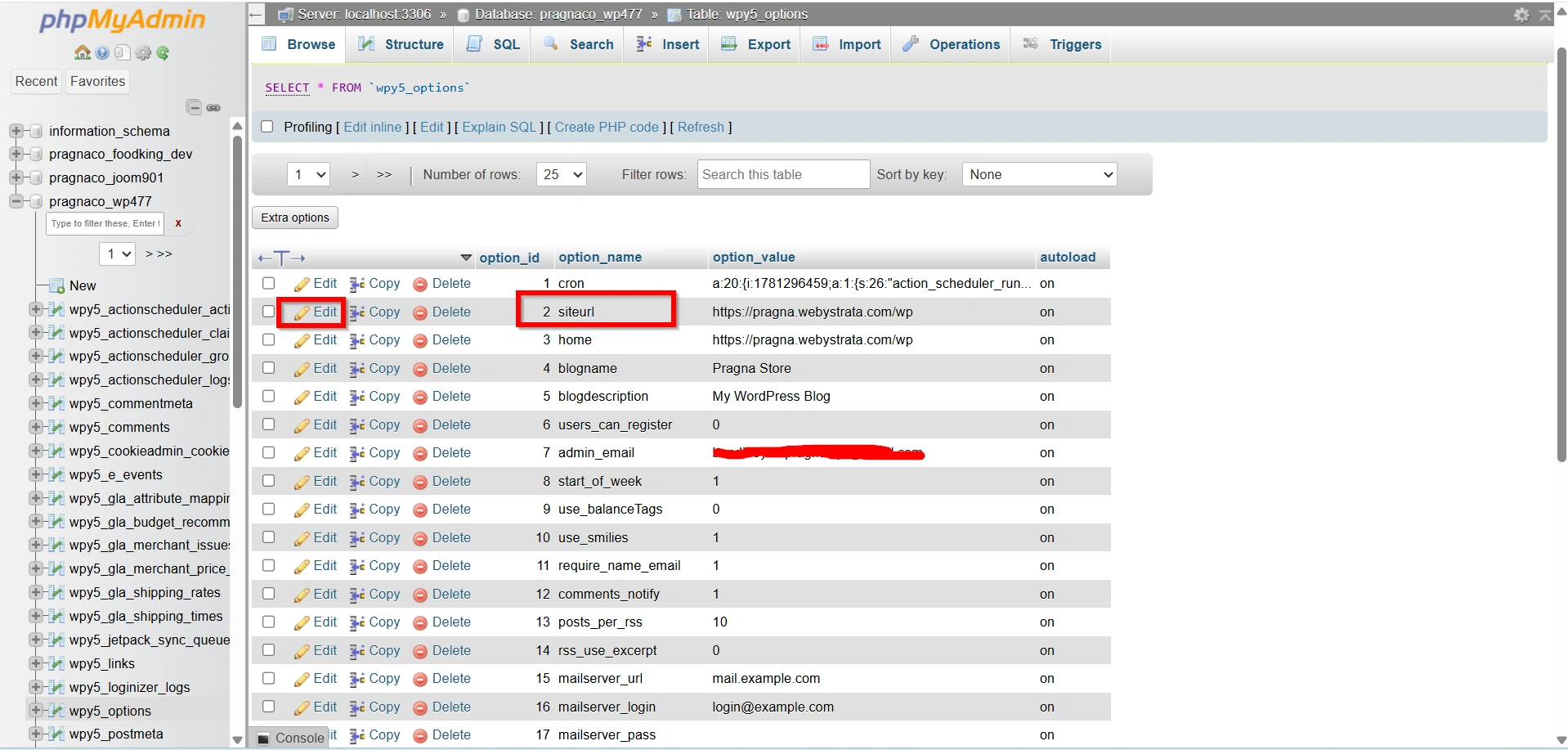The height and width of the screenshot is (750, 1568).
Task: Select the blogname row checkbox
Action: click(268, 367)
